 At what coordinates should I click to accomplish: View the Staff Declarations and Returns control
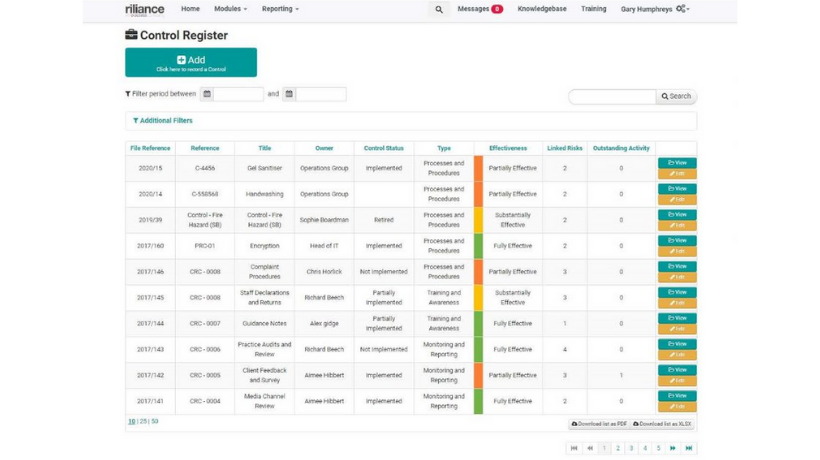click(677, 292)
